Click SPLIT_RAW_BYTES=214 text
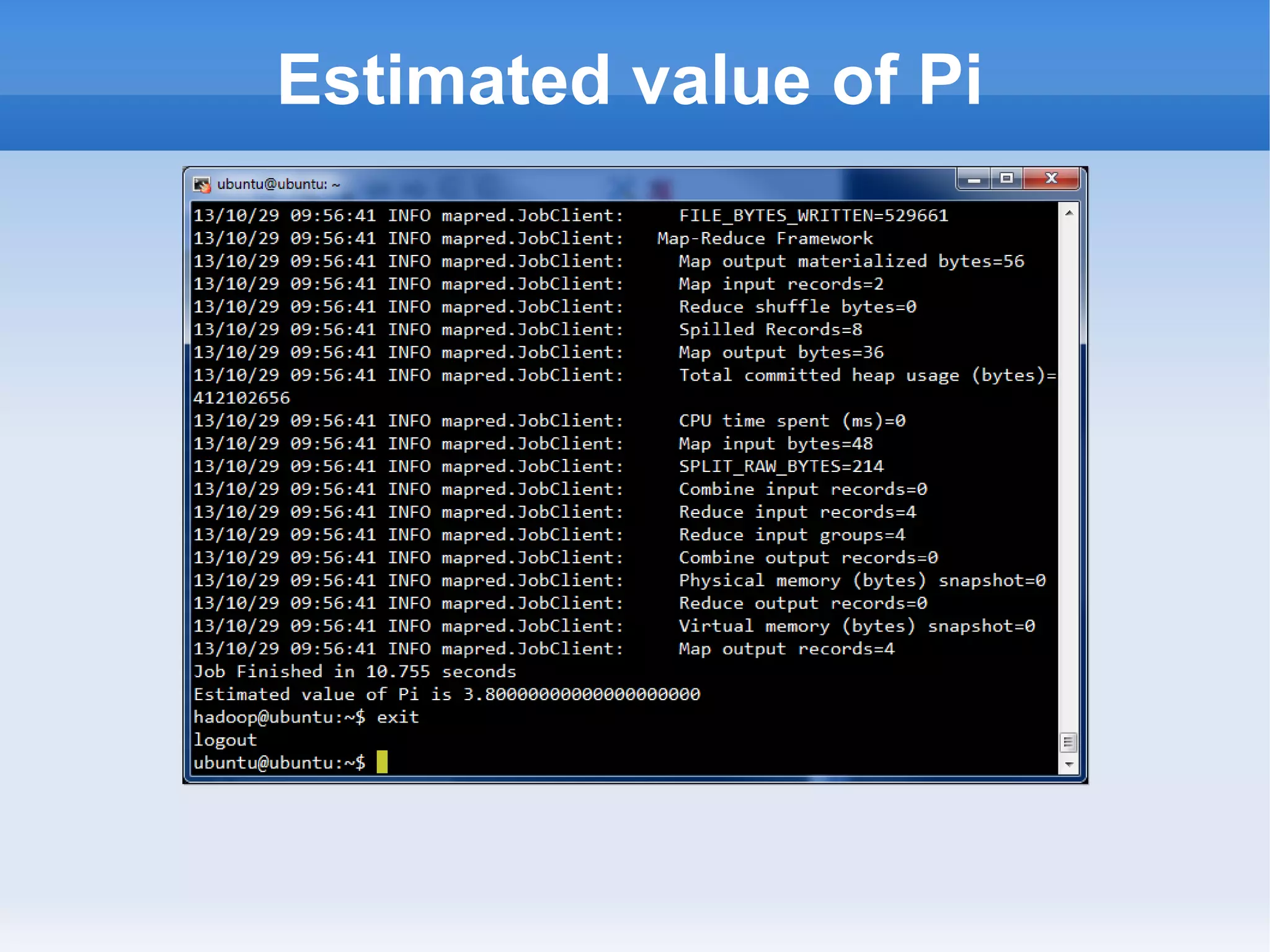The width and height of the screenshot is (1270, 952). click(x=781, y=466)
